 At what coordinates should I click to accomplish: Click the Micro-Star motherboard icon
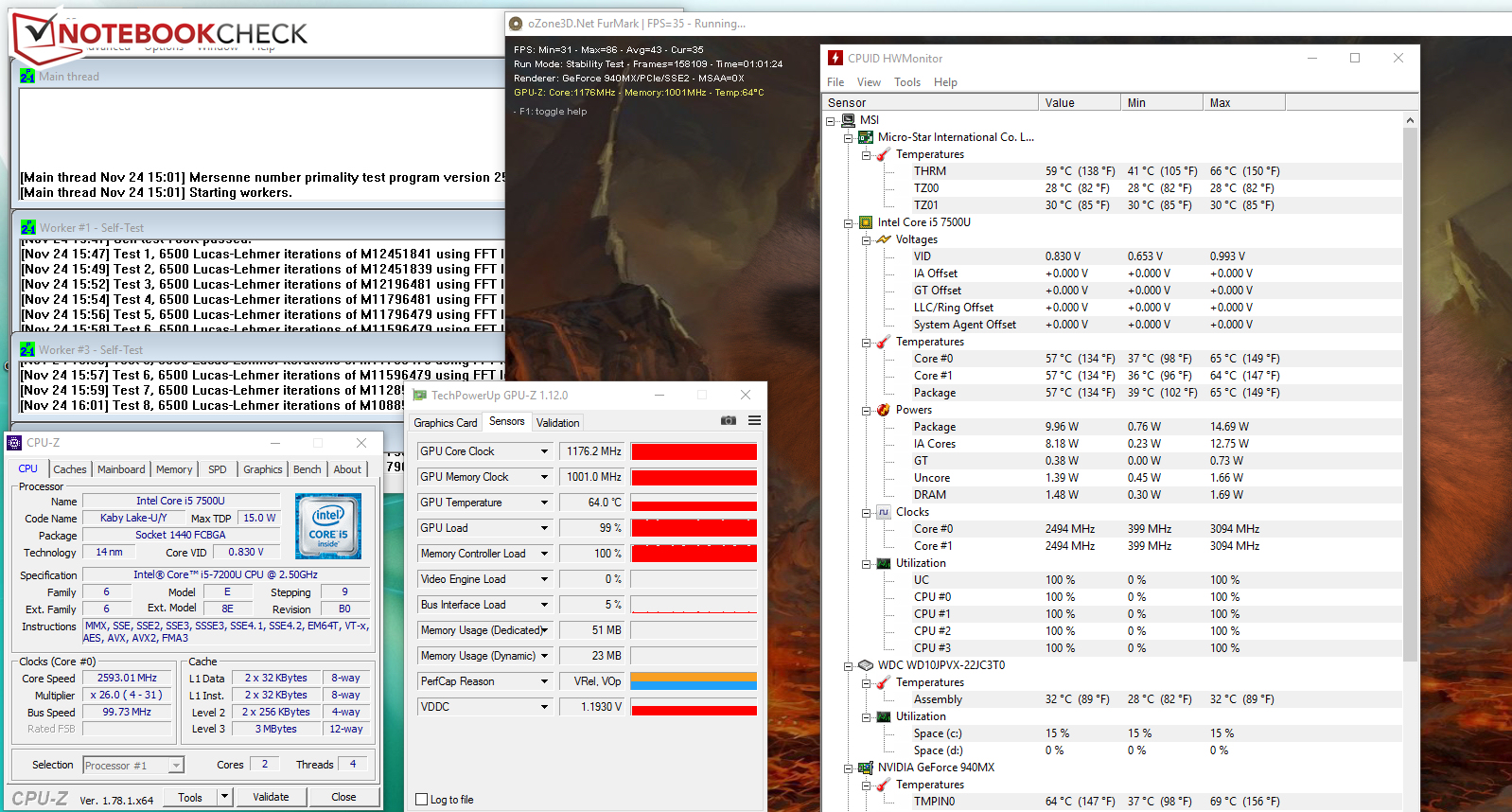click(866, 137)
